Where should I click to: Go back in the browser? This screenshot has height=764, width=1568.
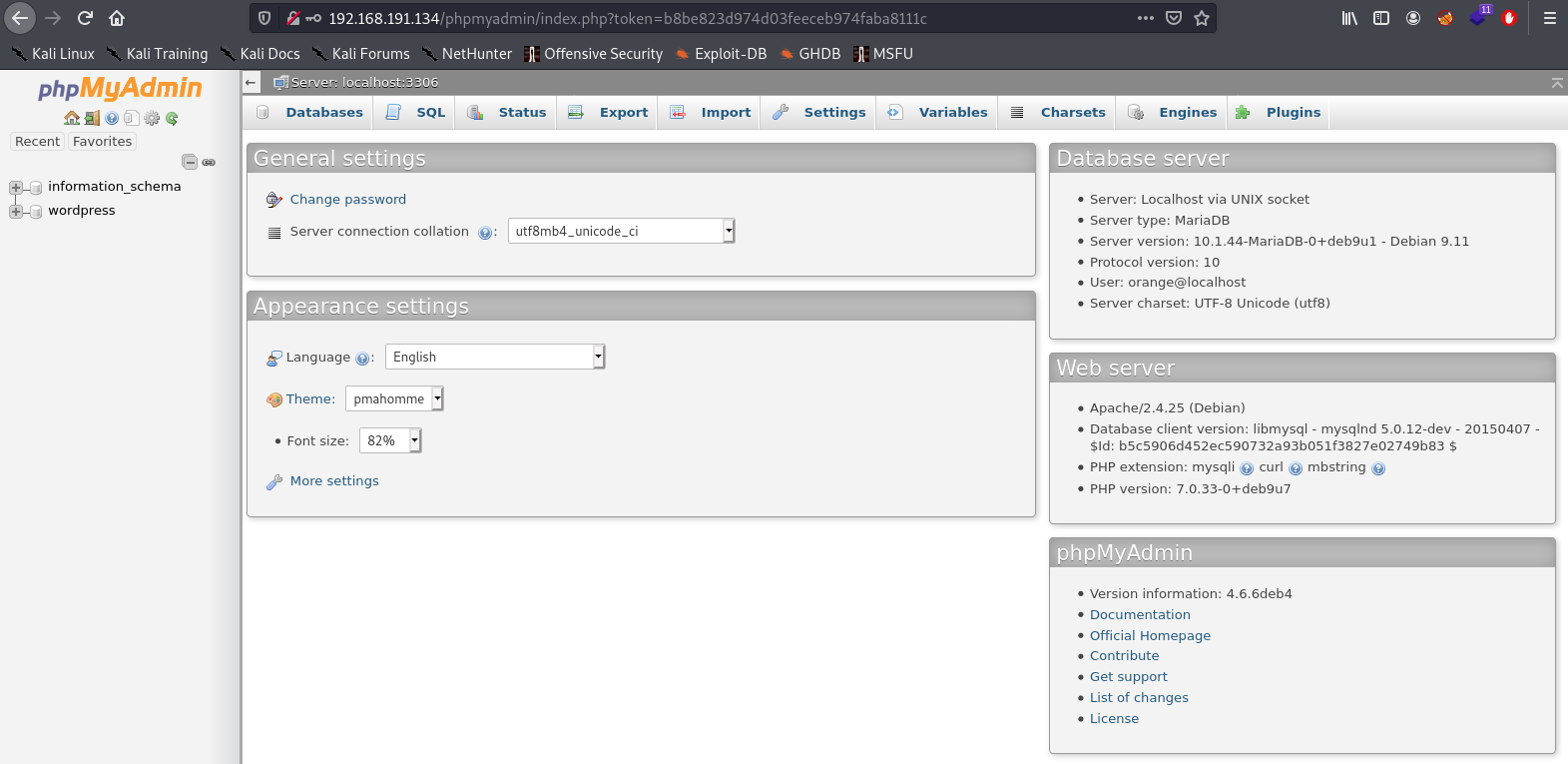pos(20,18)
